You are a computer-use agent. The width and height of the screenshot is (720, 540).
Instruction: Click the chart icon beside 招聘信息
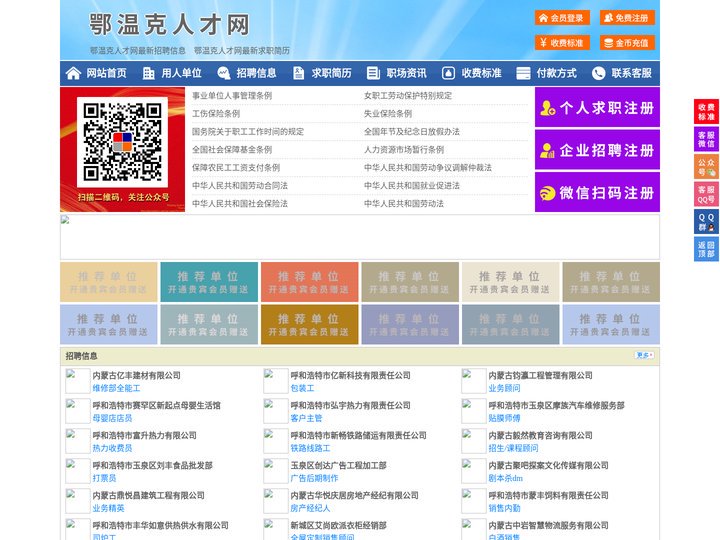223,73
